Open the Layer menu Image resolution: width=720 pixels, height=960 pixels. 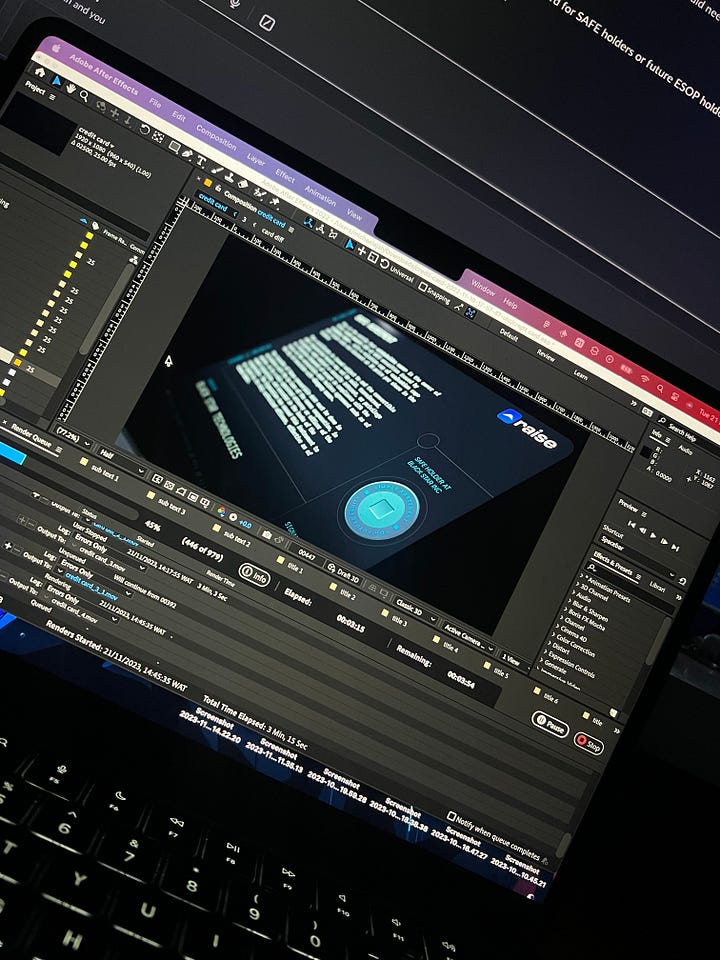[256, 160]
